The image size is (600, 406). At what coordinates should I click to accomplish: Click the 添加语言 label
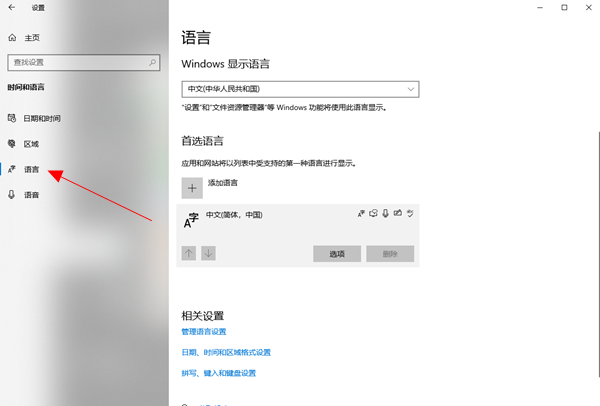223,183
